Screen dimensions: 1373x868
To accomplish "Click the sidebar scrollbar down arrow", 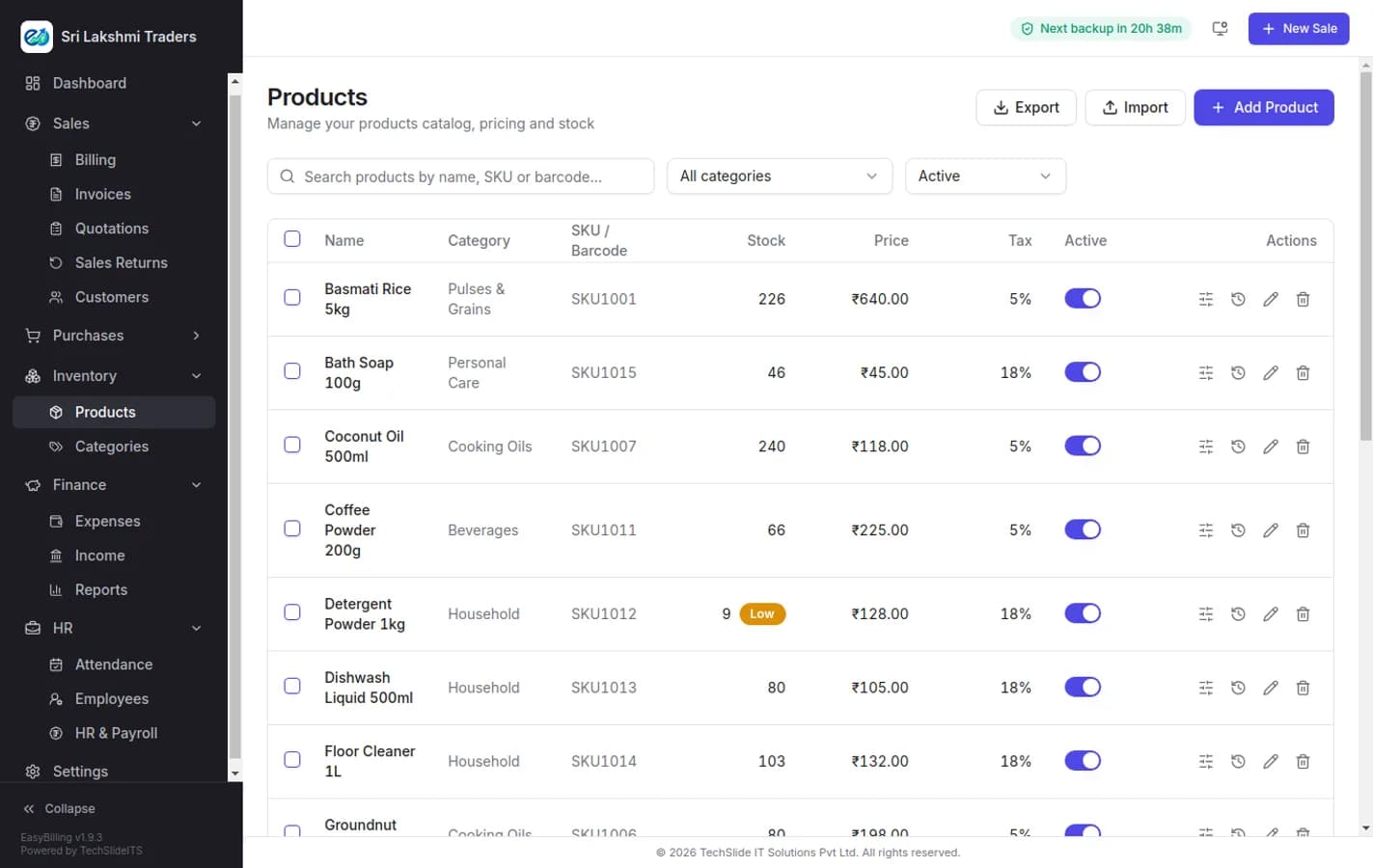I will tap(234, 773).
